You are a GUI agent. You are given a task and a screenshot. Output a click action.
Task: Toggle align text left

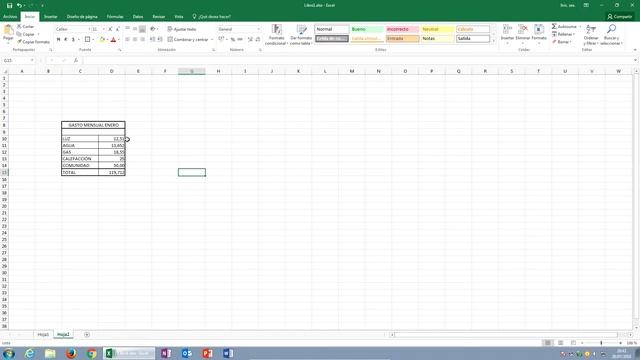tap(127, 40)
